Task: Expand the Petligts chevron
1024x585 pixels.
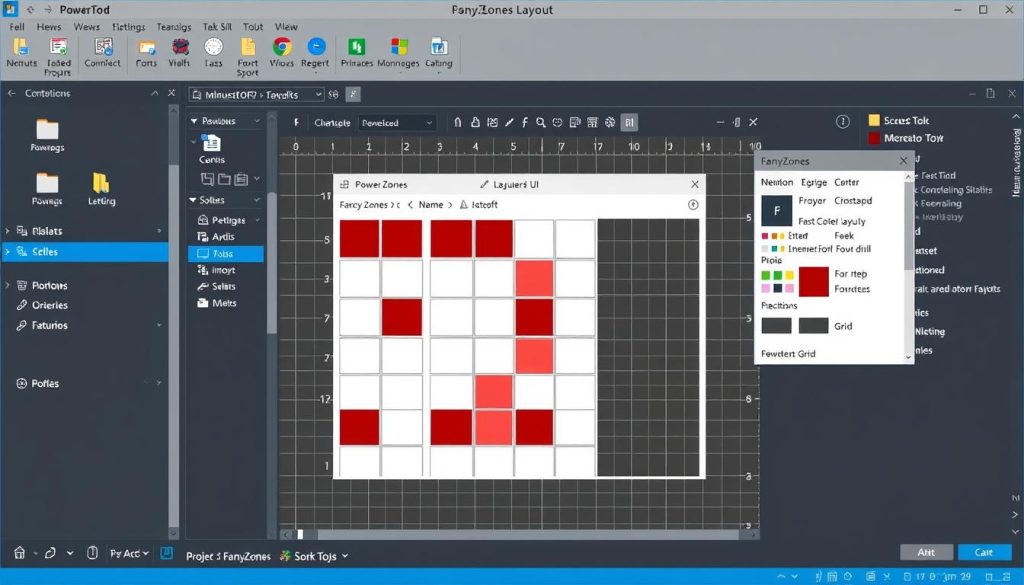Action: click(257, 220)
